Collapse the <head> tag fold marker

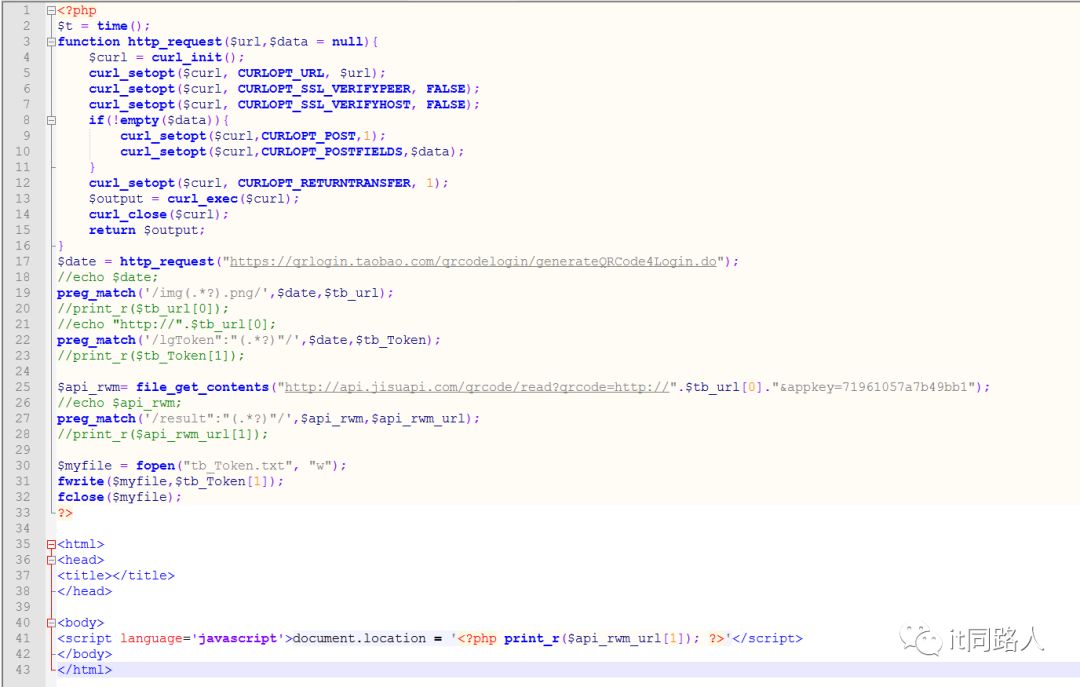click(51, 560)
